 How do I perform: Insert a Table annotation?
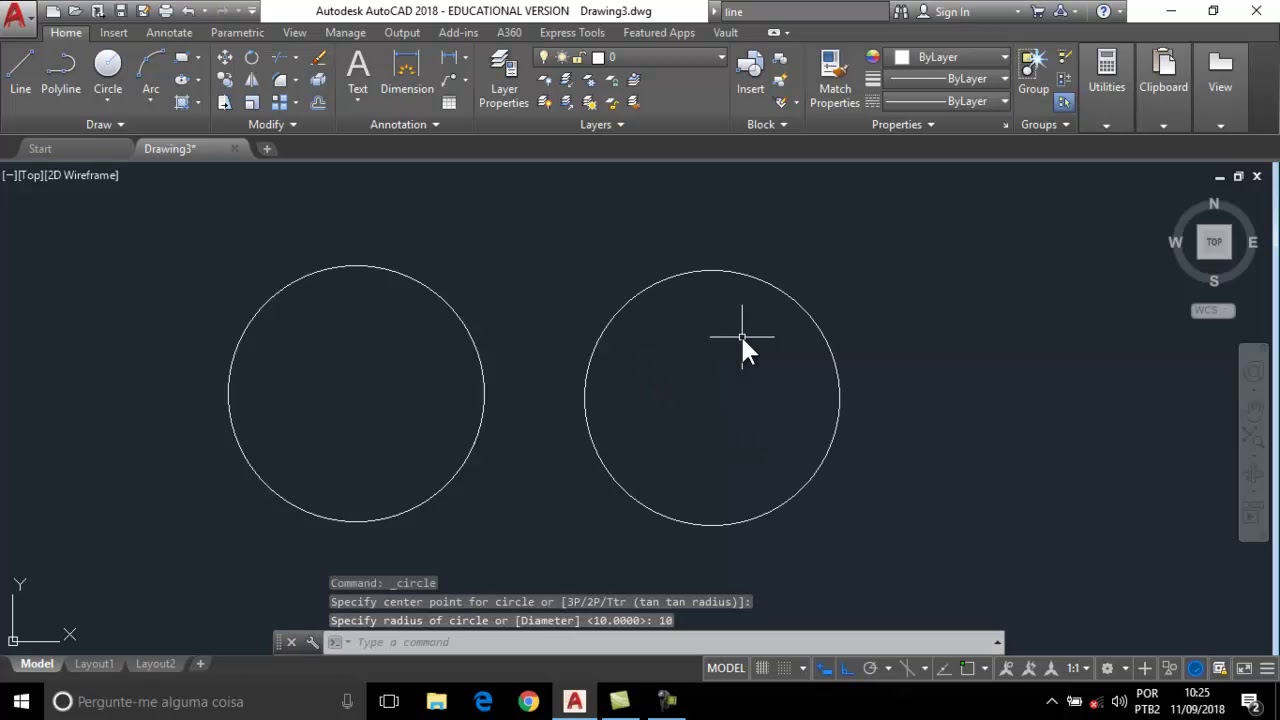(x=449, y=102)
